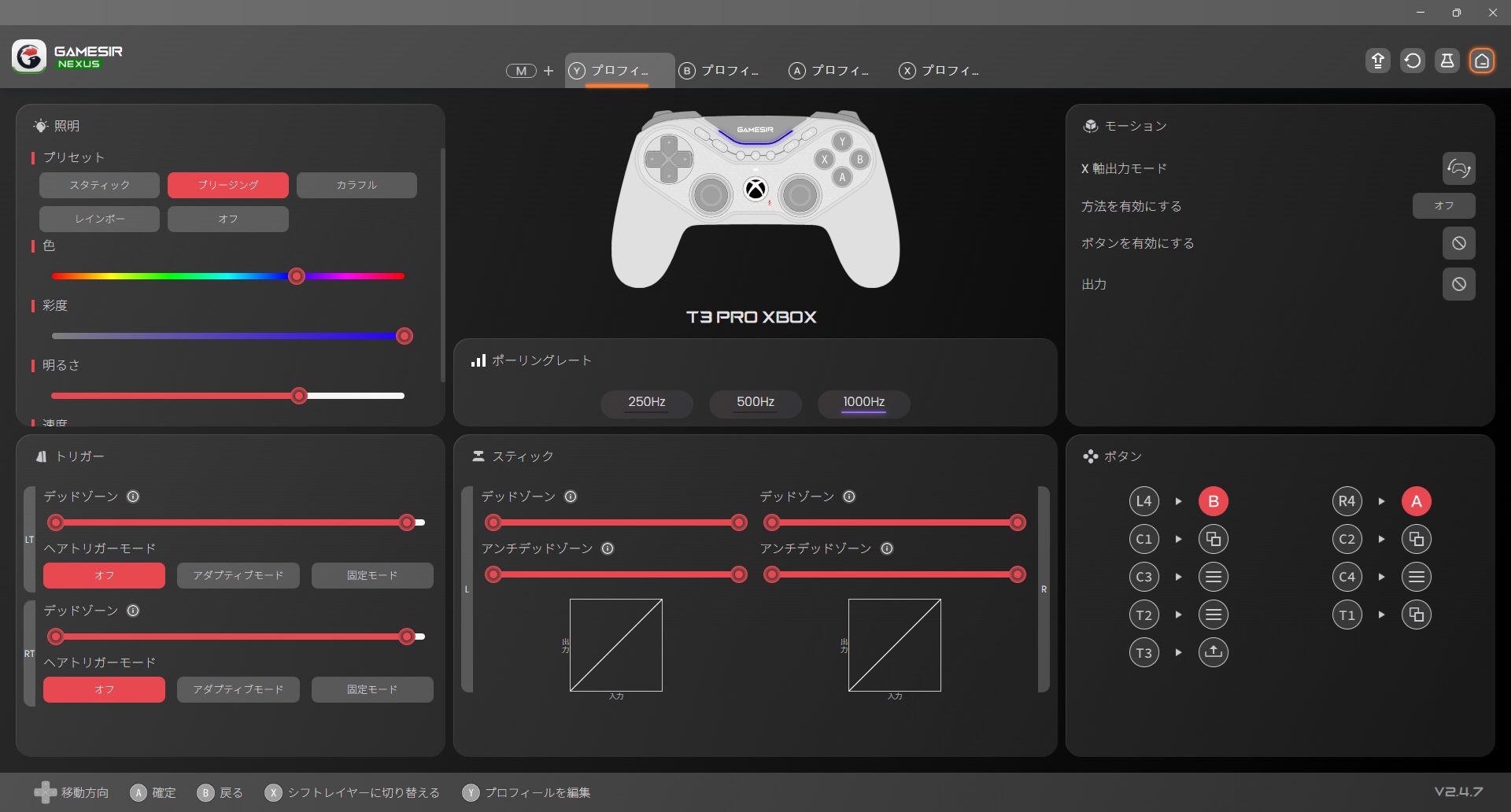1511x812 pixels.
Task: Set RT hair trigger to アダプティブモード
Action: click(238, 689)
